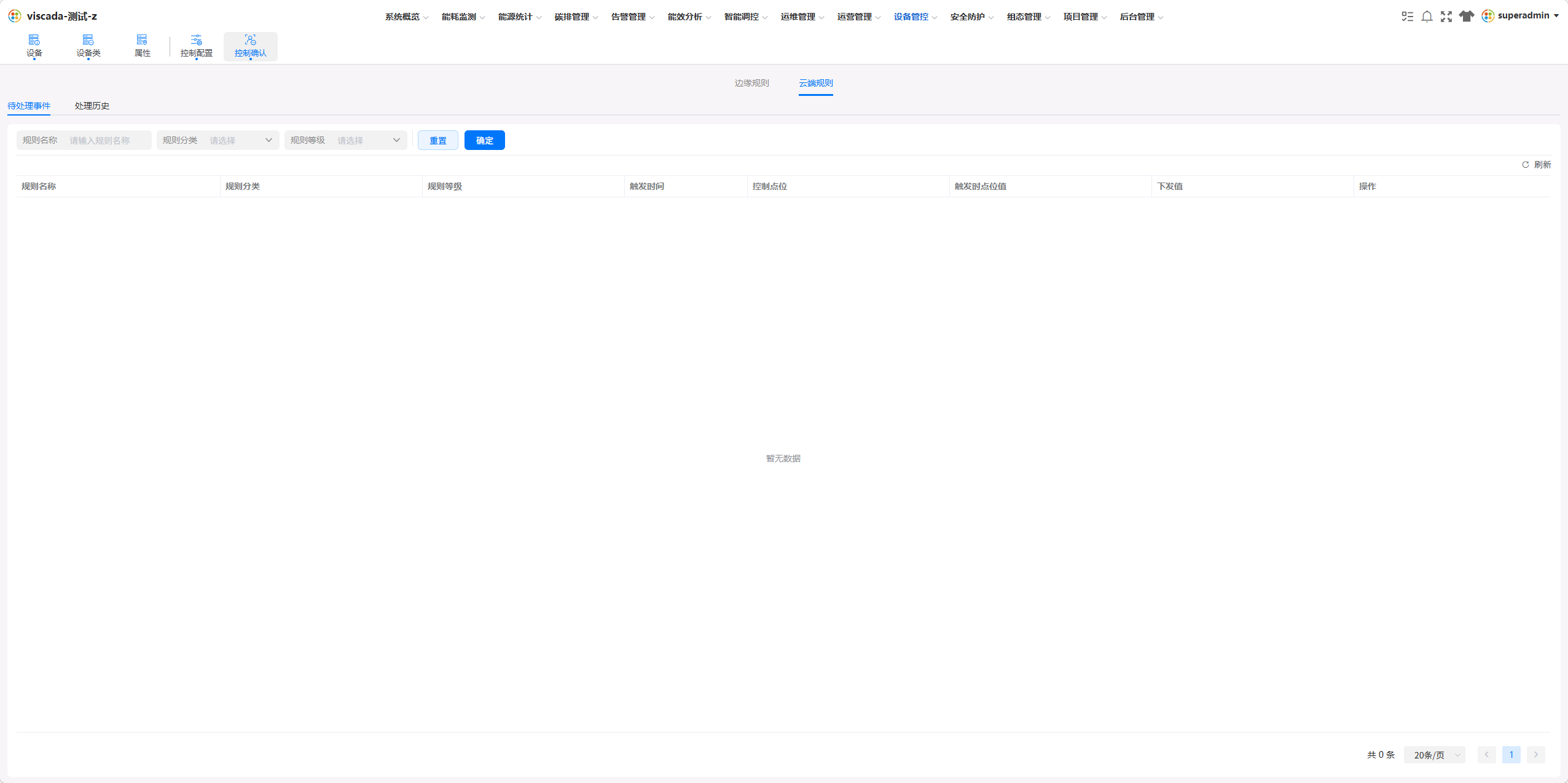The width and height of the screenshot is (1568, 783).
Task: Open the 能效分析 menu
Action: click(689, 17)
